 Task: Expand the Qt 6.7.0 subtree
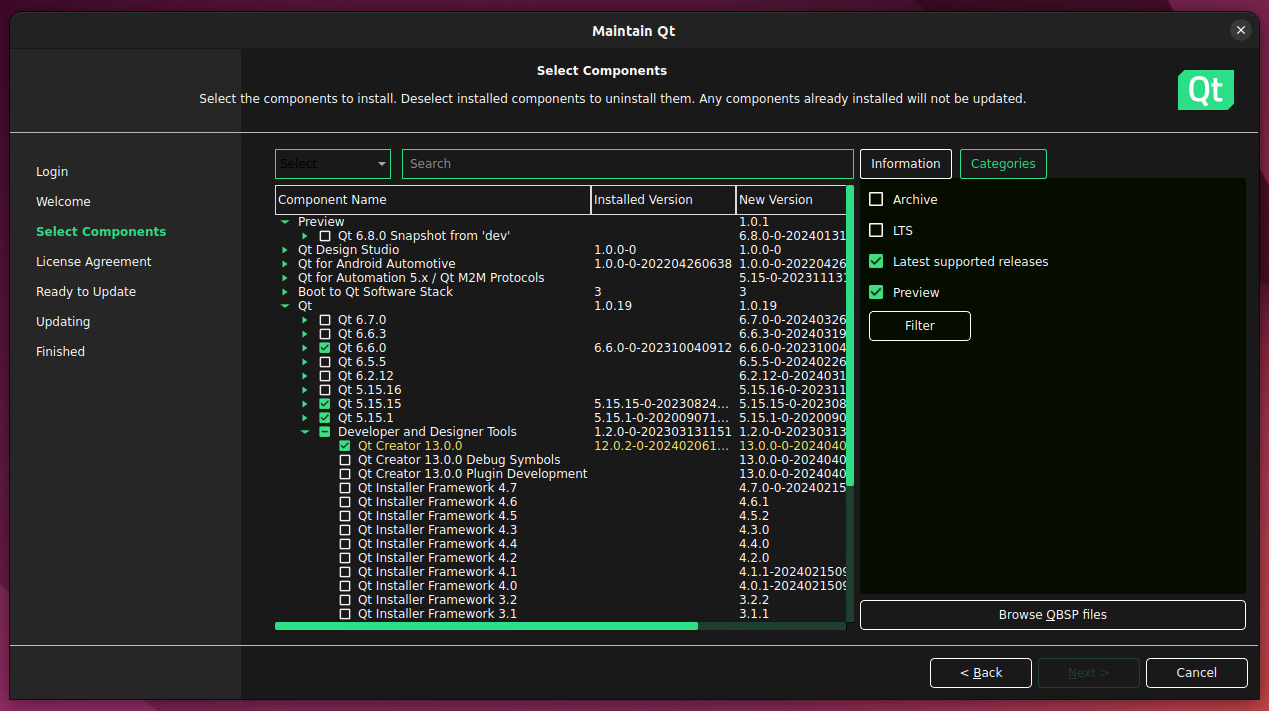click(305, 320)
